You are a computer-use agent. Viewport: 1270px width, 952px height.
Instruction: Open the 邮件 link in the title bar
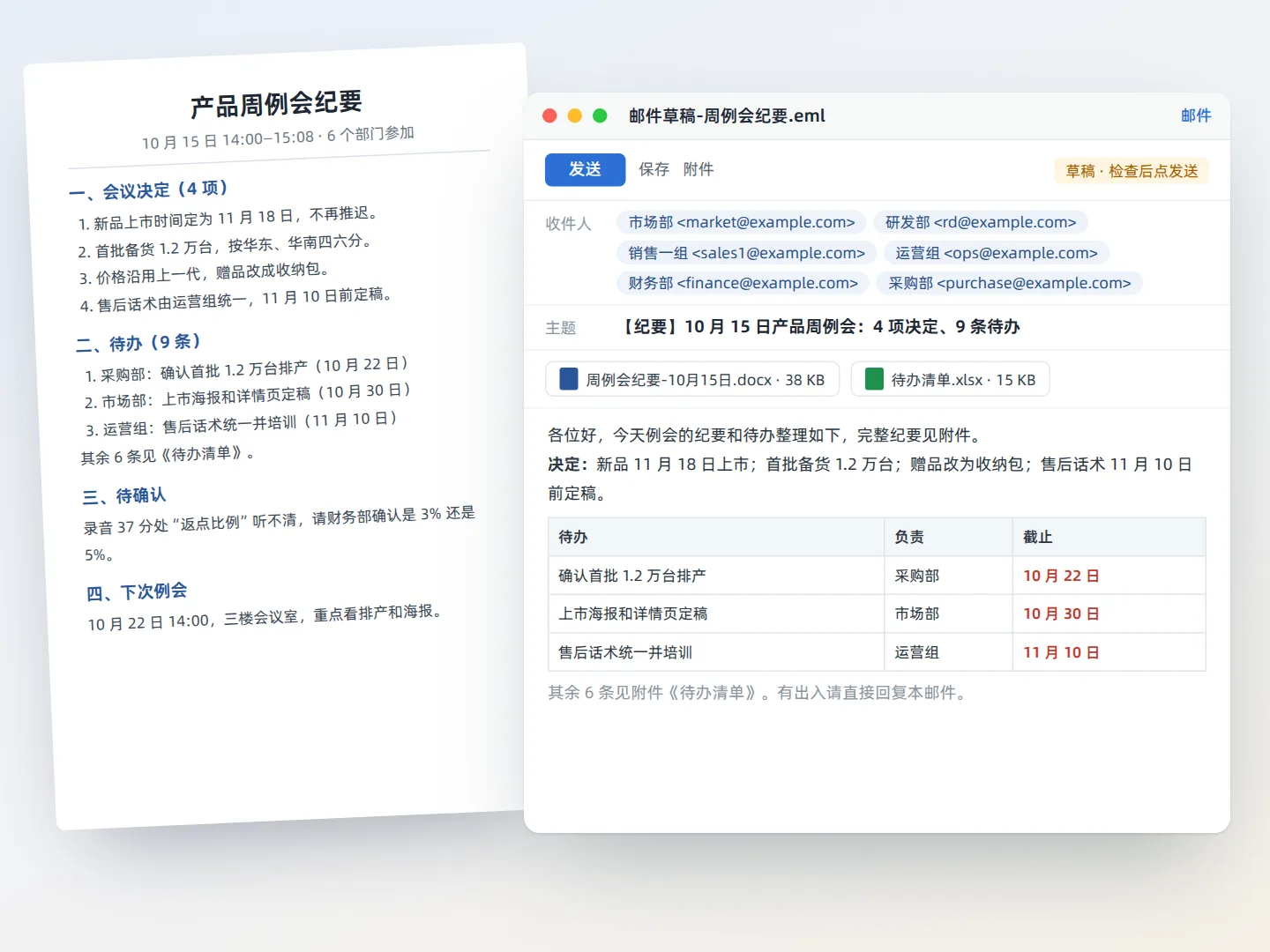click(x=1196, y=115)
